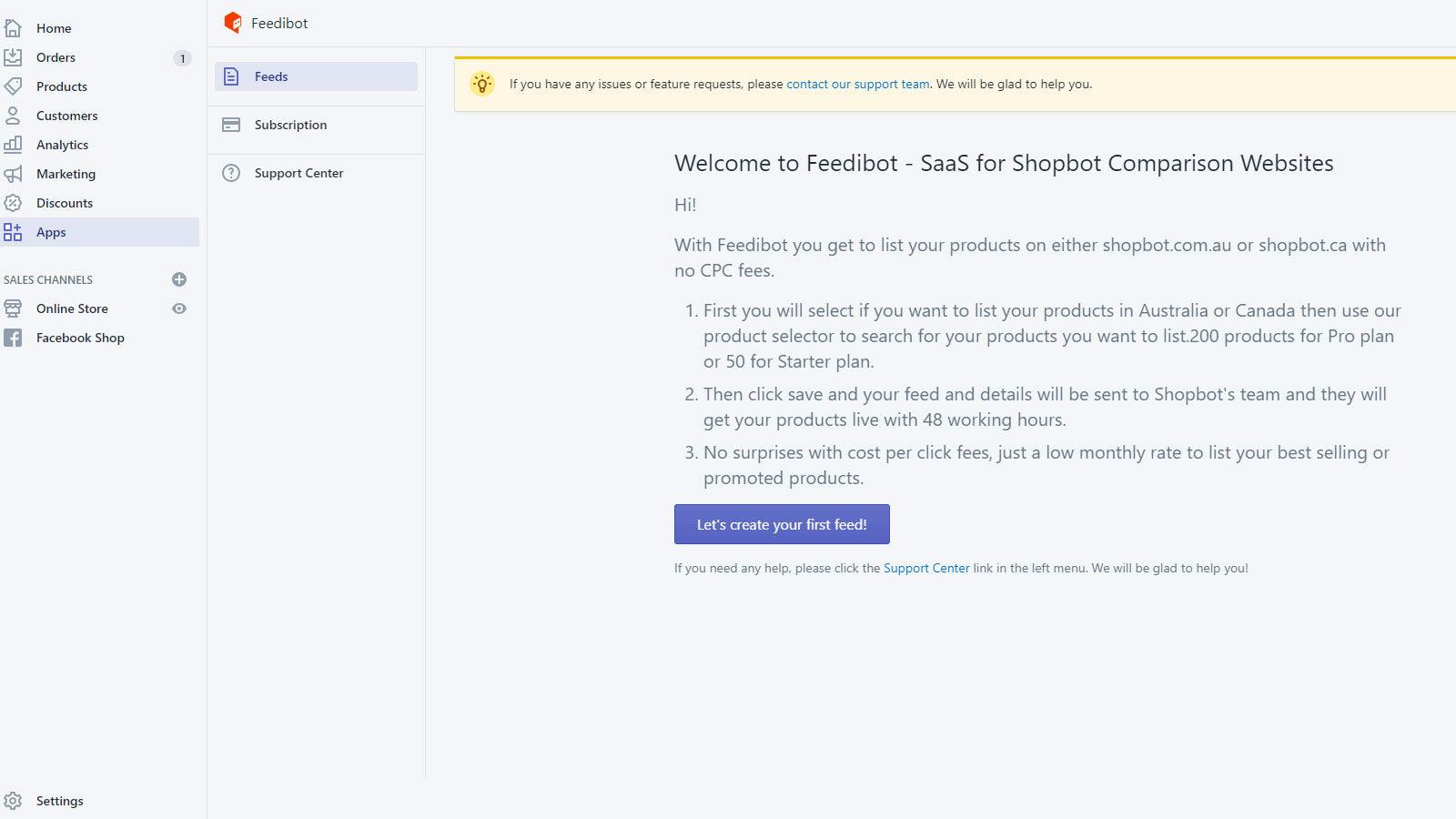Open the contact our support team link
The image size is (1456, 819).
coord(857,84)
